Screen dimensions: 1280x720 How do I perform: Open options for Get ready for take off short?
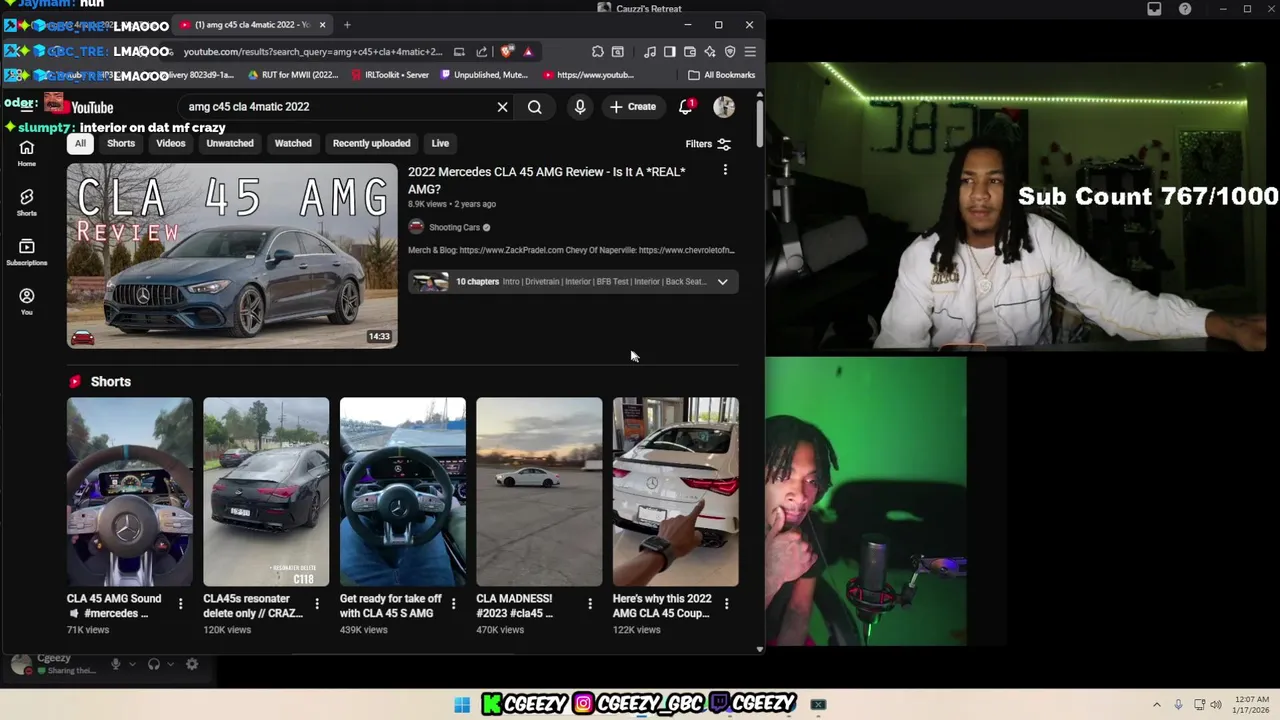453,604
